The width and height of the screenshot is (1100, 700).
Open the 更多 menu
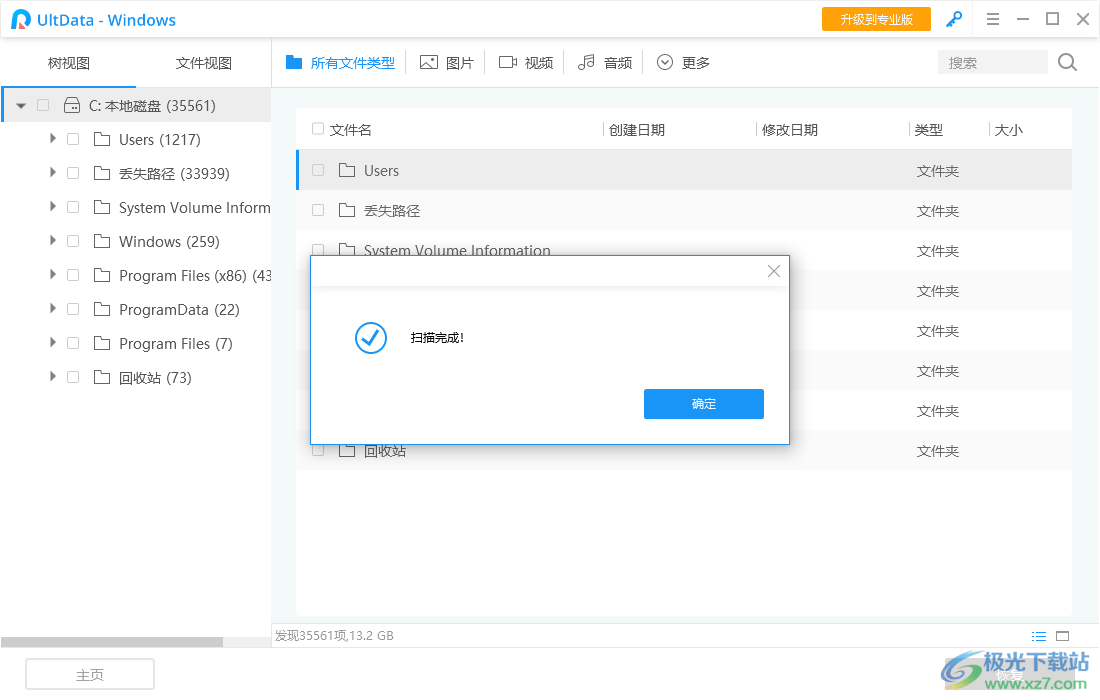(x=683, y=61)
